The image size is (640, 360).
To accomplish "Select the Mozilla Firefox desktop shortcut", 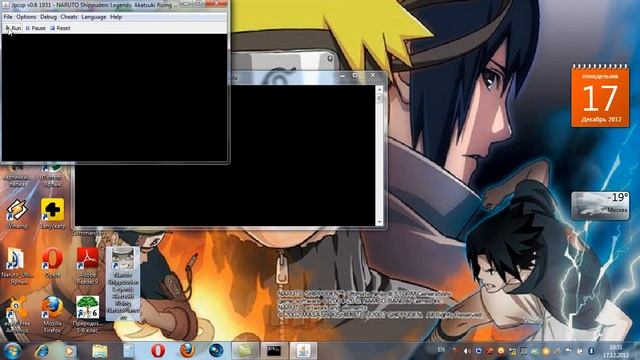I will 52,315.
